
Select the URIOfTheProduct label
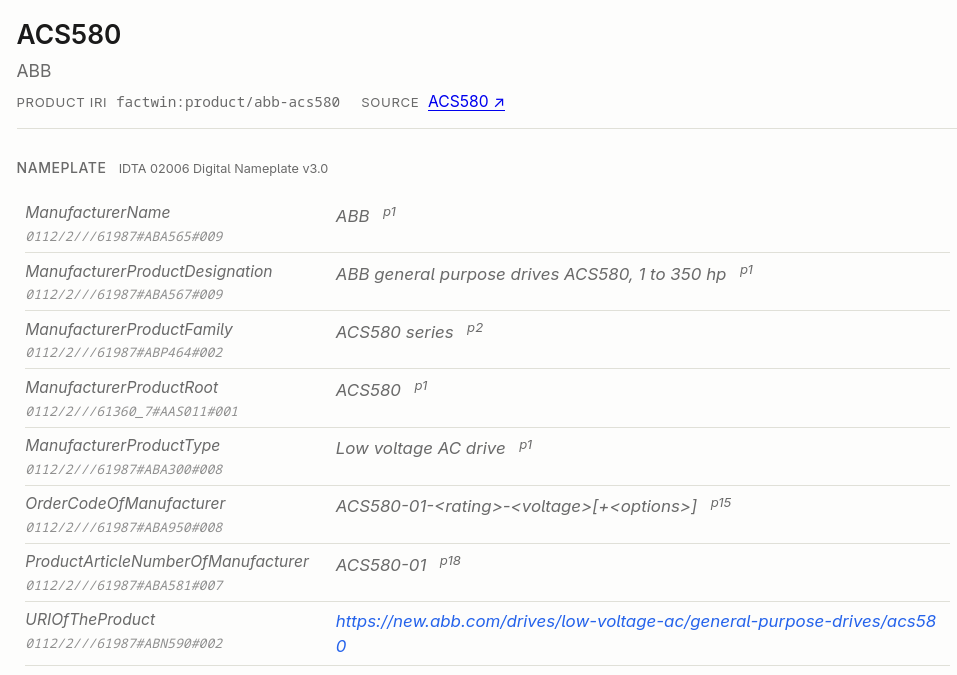point(90,619)
